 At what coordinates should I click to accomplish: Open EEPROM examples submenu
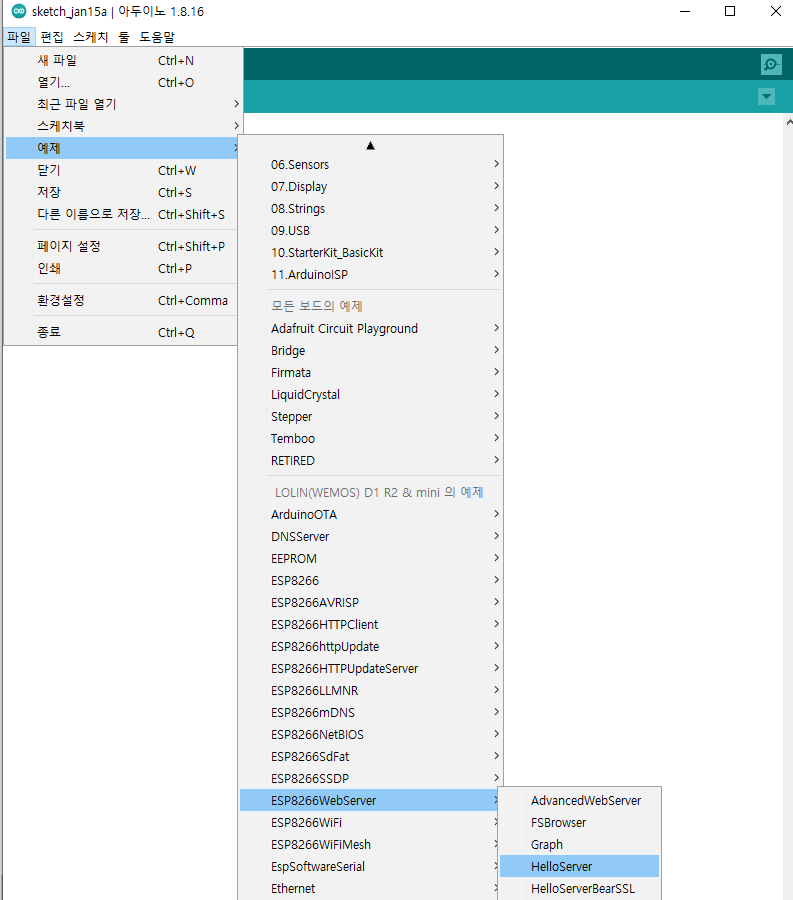(371, 558)
